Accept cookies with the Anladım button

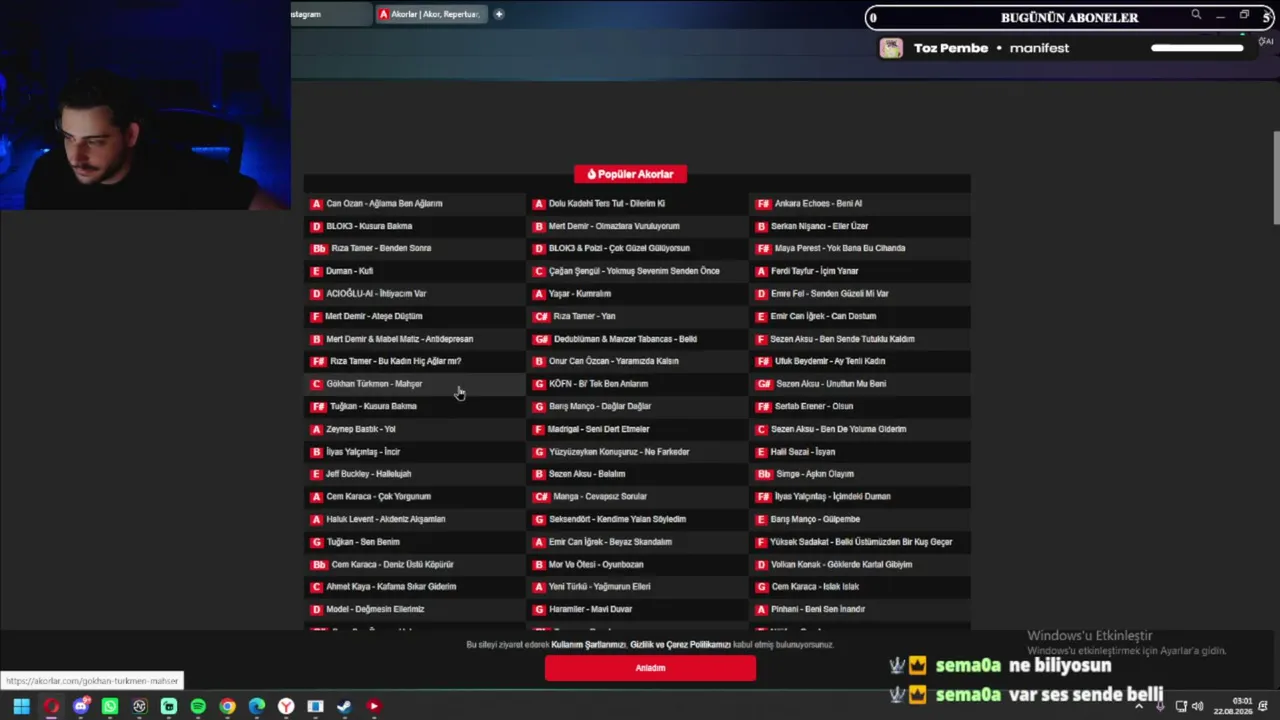650,668
